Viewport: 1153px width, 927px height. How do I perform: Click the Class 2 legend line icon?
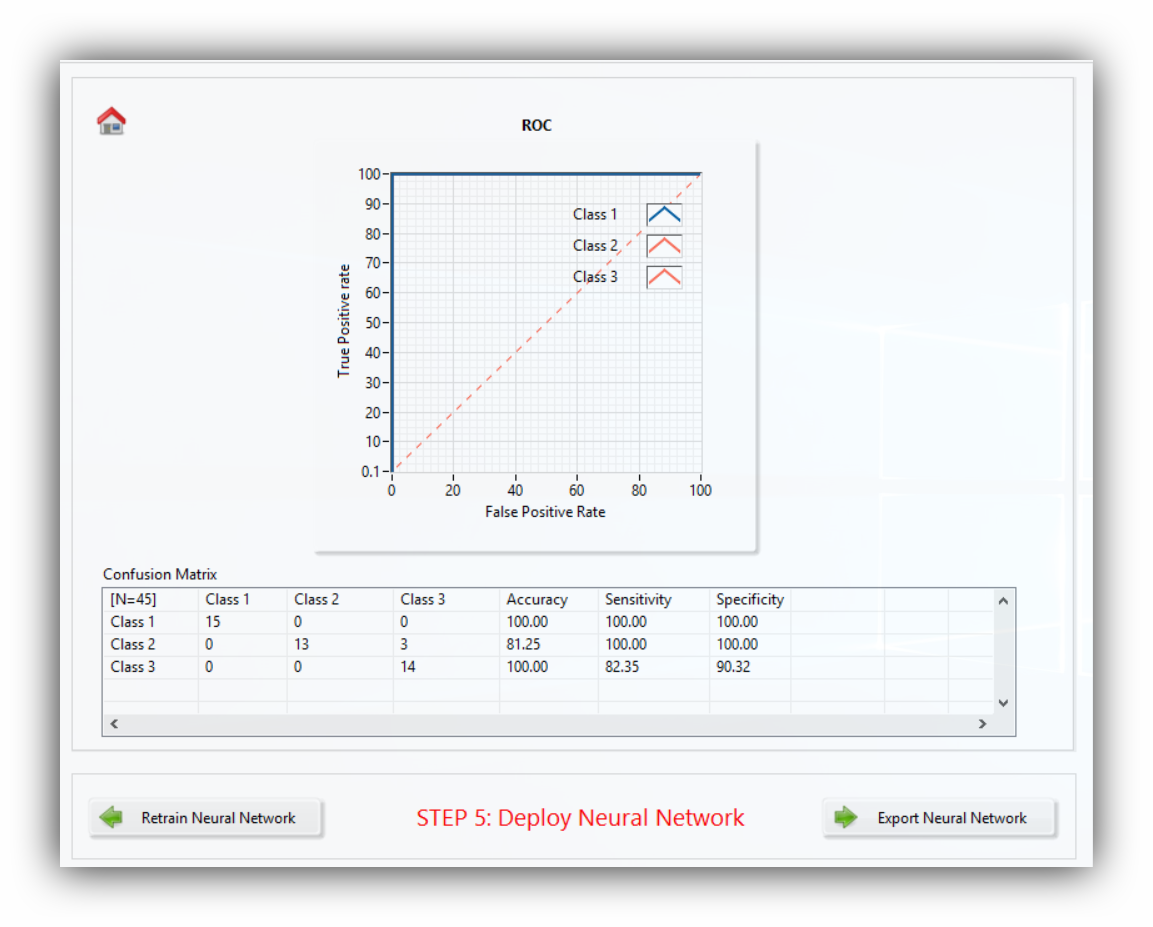[663, 246]
